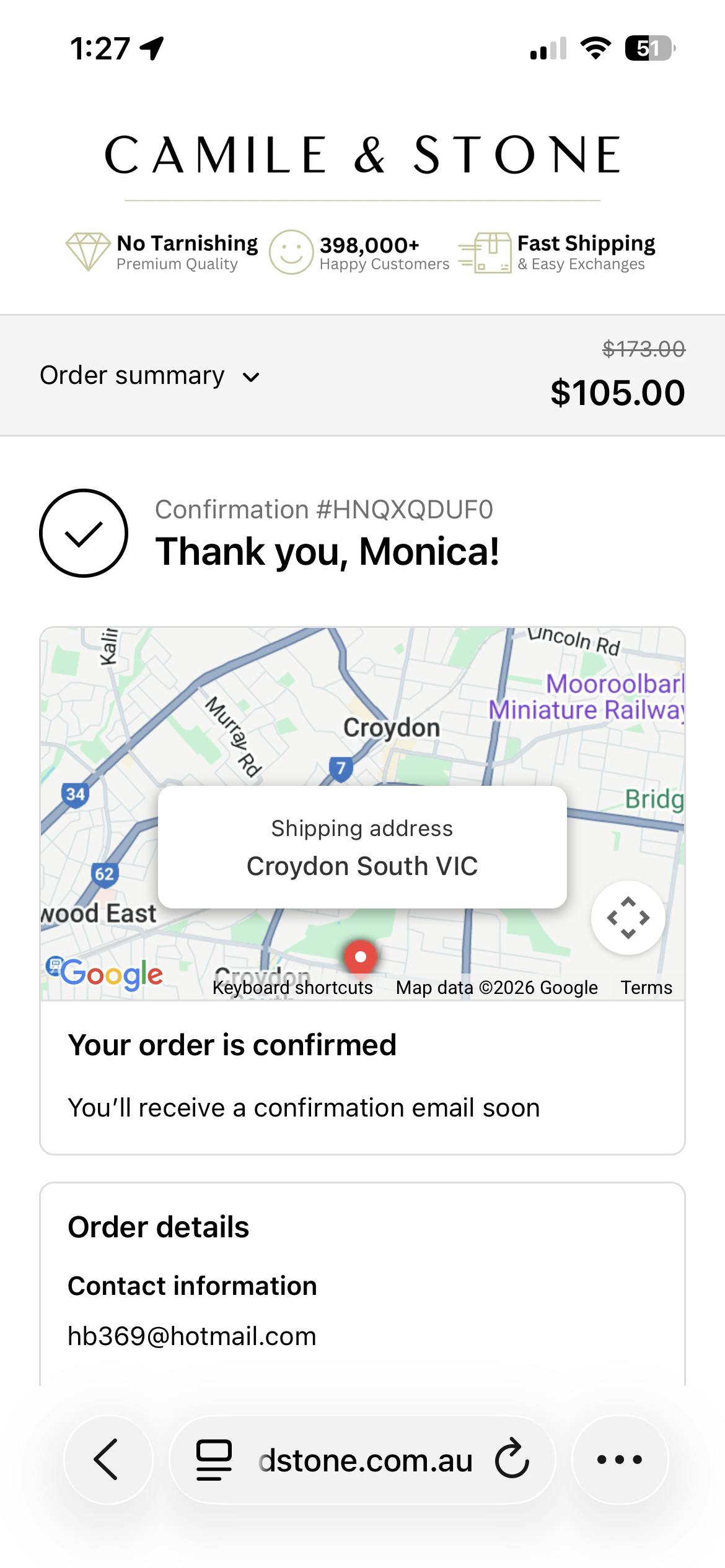The height and width of the screenshot is (1568, 725).
Task: Open the browser three-dots more menu
Action: pos(620,1460)
